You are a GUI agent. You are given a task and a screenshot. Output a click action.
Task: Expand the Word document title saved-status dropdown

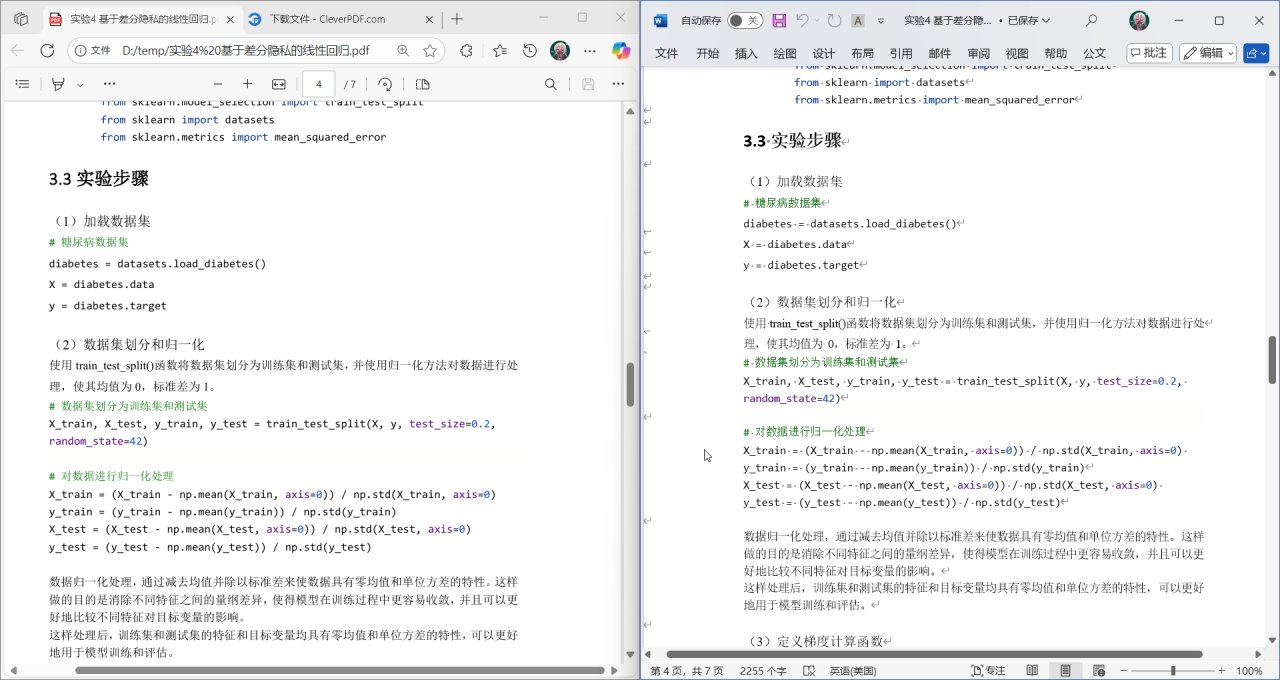[x=1047, y=20]
